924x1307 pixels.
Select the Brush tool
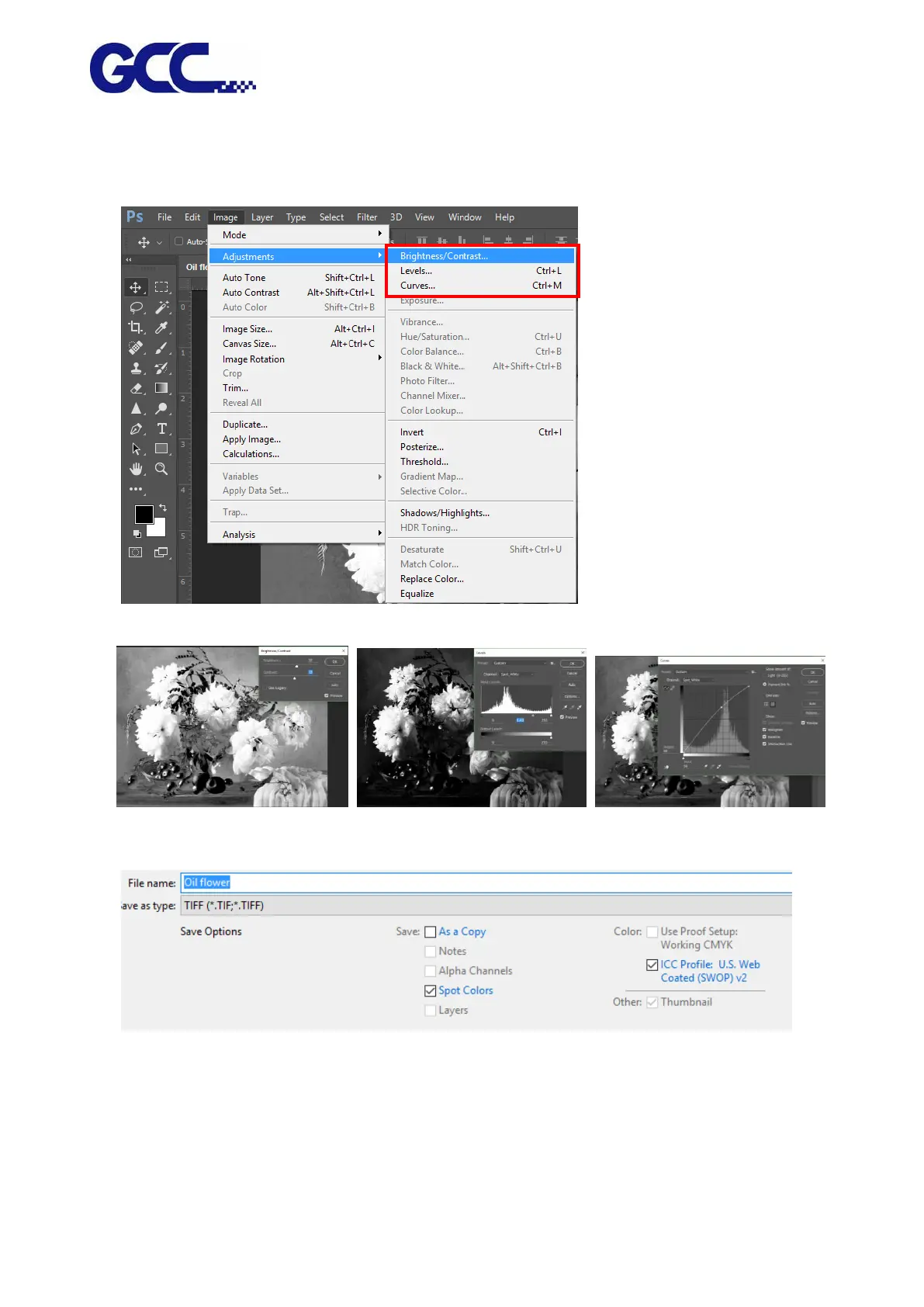pos(161,348)
